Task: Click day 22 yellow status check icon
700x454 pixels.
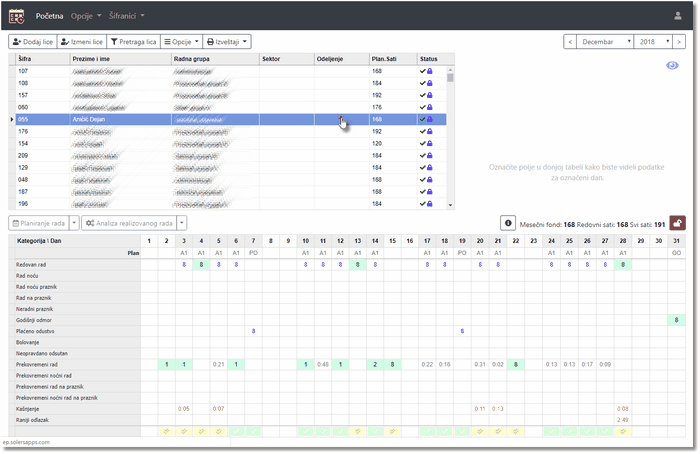Action: pos(516,431)
